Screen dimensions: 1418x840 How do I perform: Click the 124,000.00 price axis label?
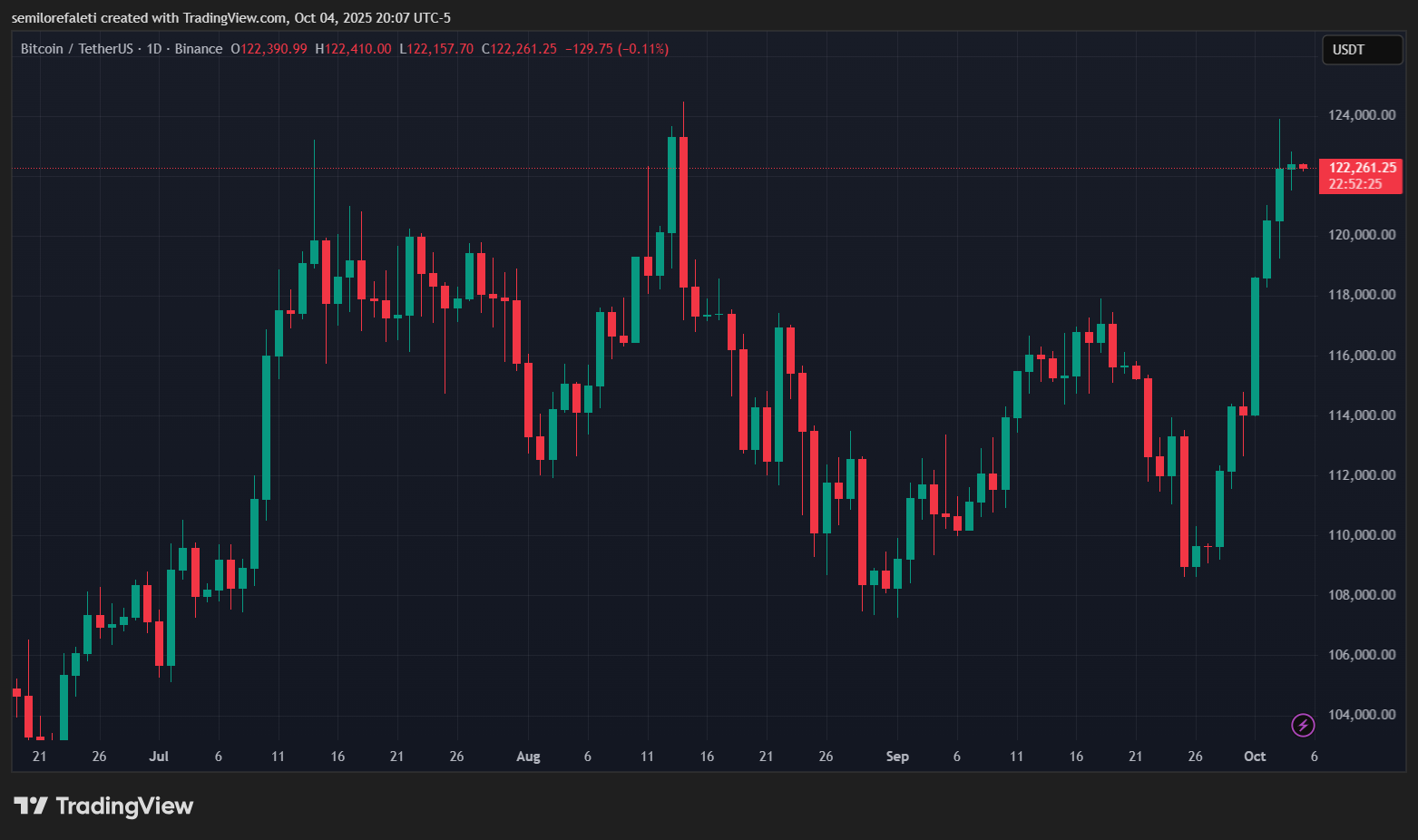click(x=1361, y=115)
